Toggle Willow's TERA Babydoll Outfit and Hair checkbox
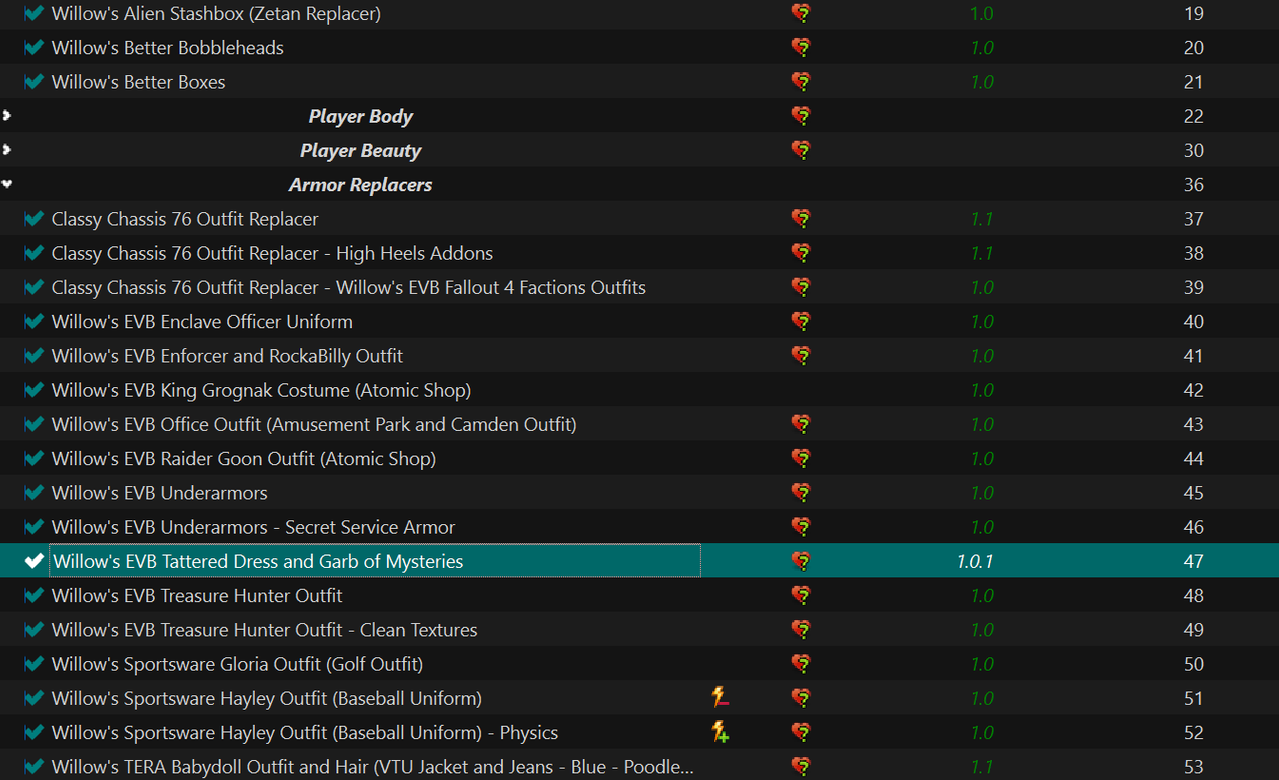 pyautogui.click(x=34, y=767)
